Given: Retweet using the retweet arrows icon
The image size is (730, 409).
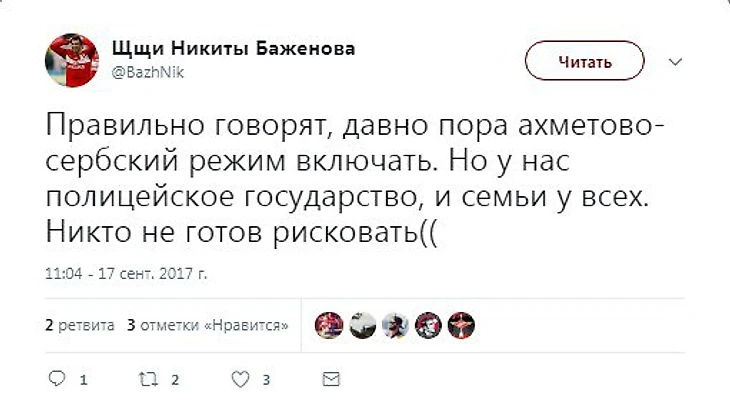Looking at the screenshot, I should pos(149,380).
